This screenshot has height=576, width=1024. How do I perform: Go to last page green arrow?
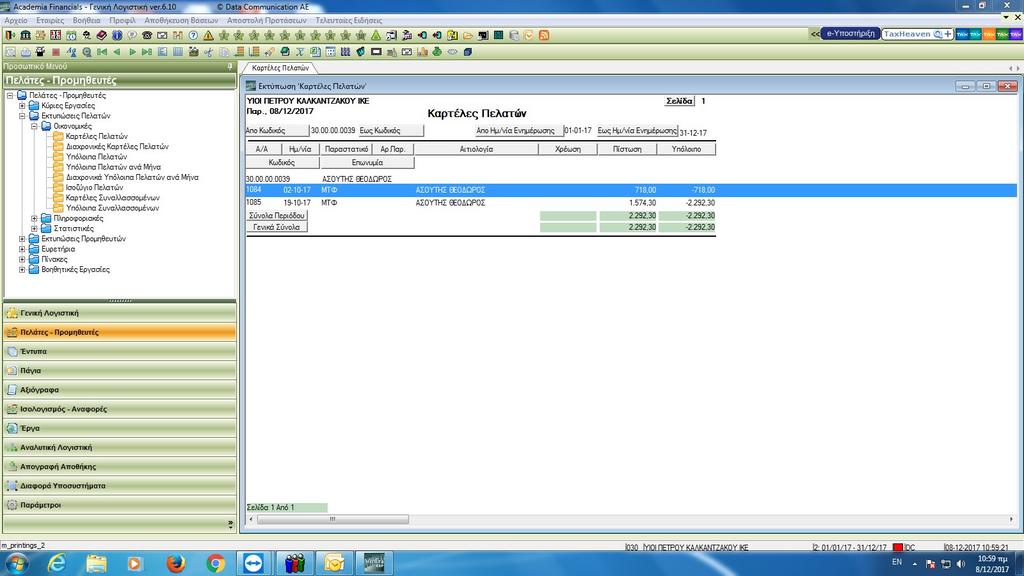147,52
